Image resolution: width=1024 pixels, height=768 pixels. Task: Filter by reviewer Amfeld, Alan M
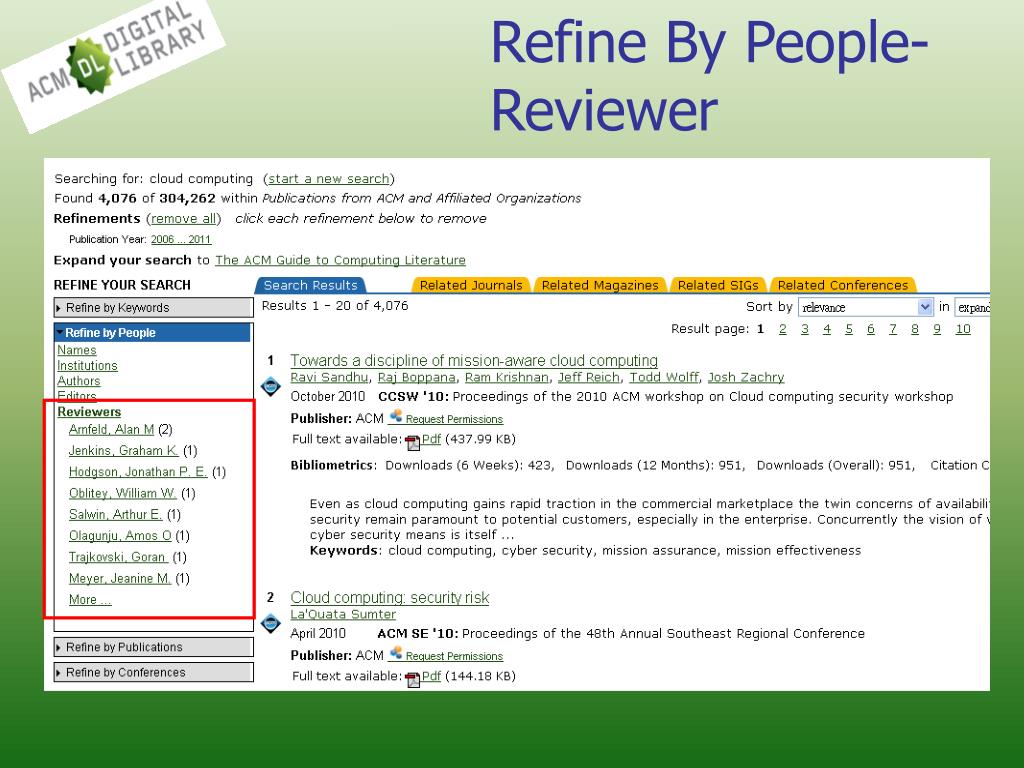(111, 430)
